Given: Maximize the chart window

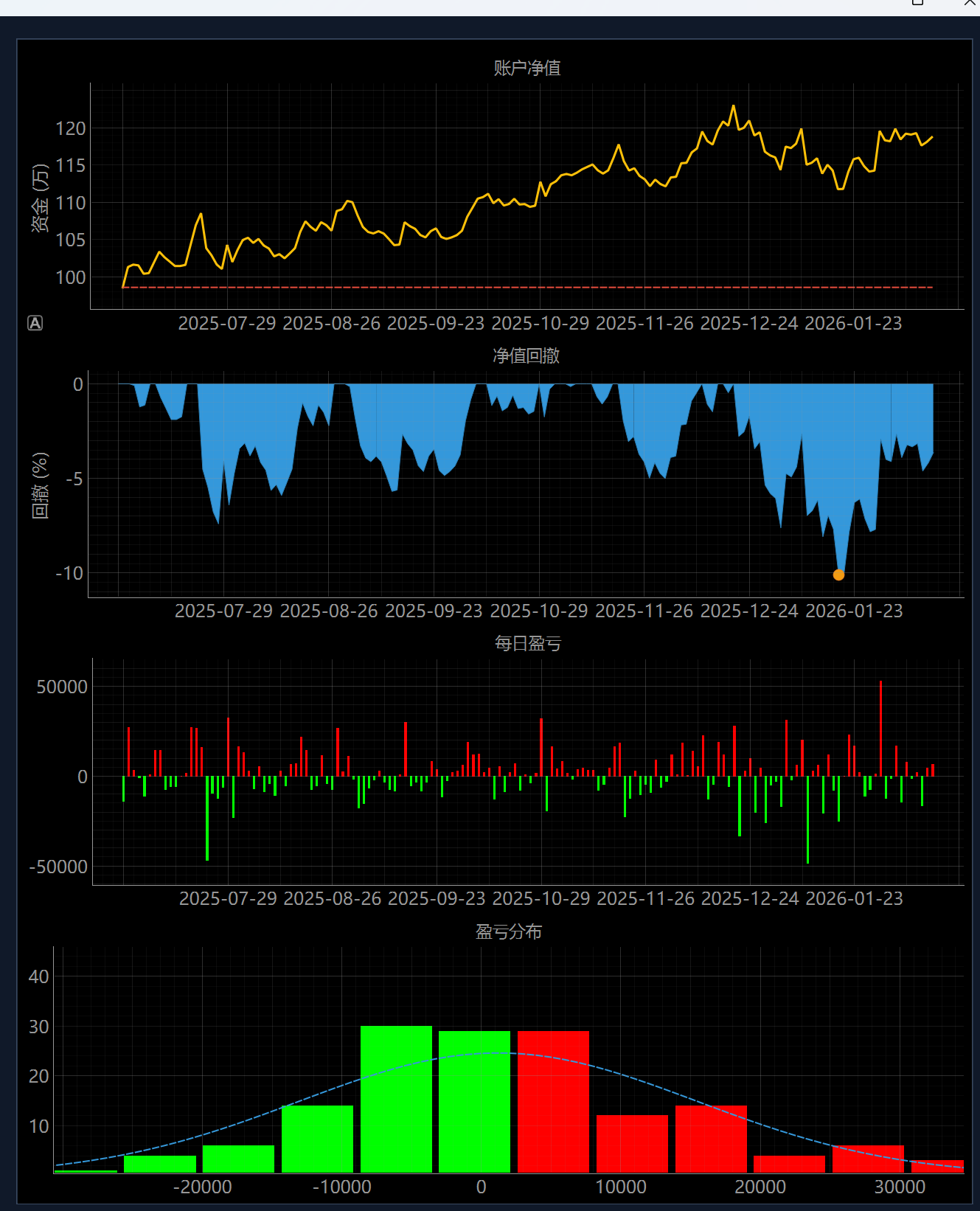Looking at the screenshot, I should point(917,3).
